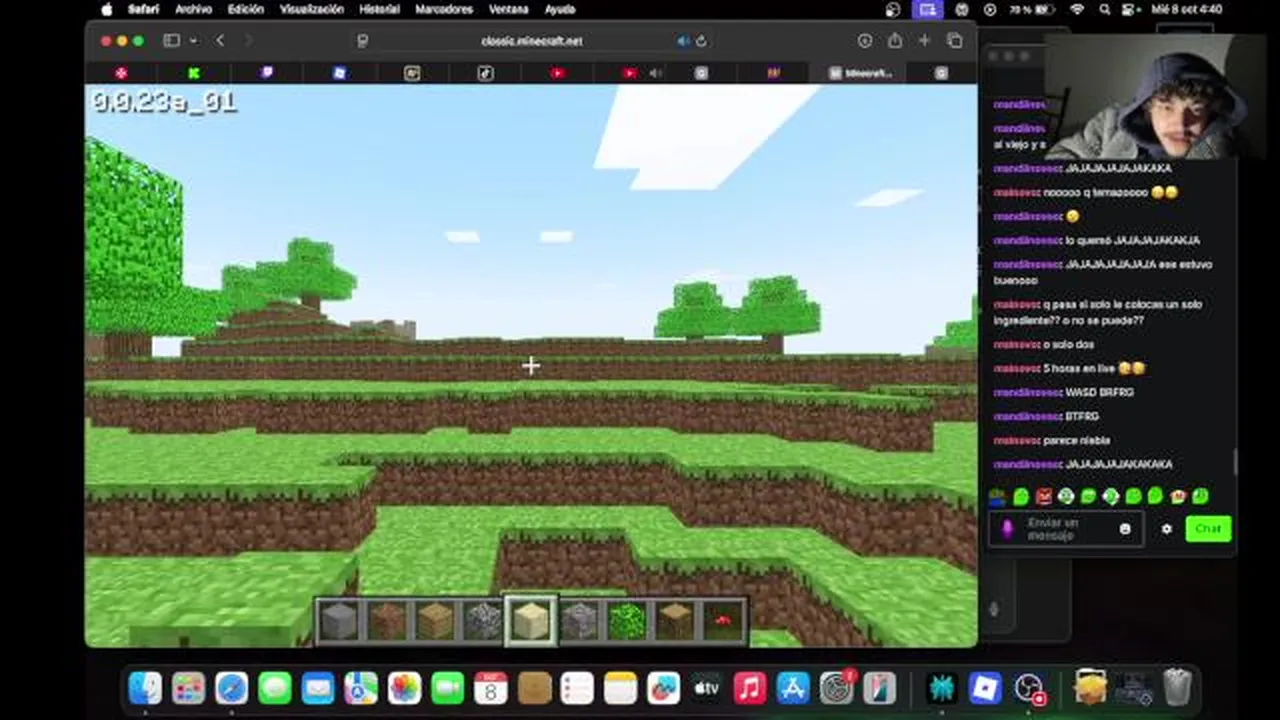The width and height of the screenshot is (1280, 720).
Task: Switch to the purple Twitch tab
Action: point(266,73)
